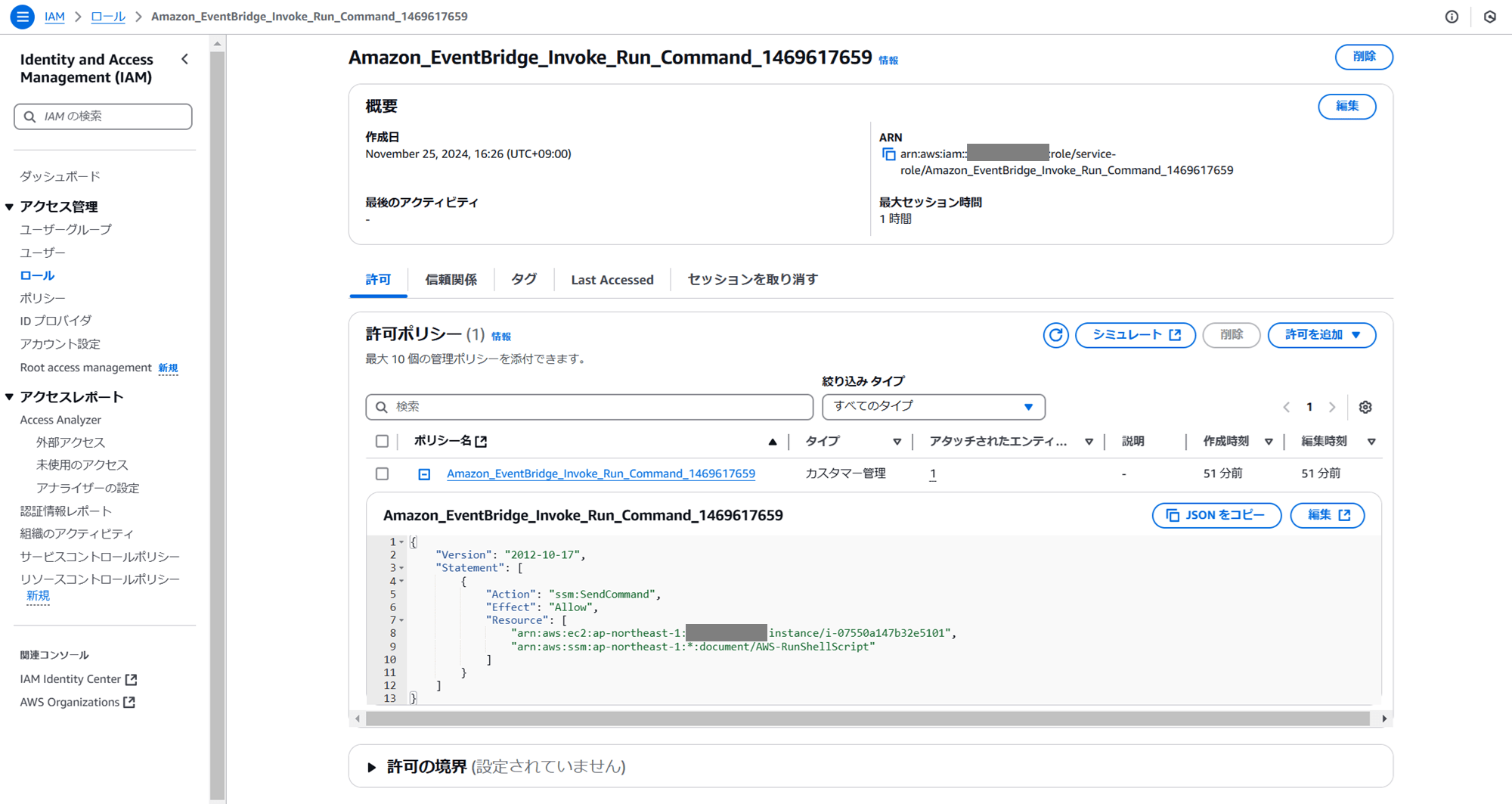Open the Amazon_EventBridge_Invoke_Run_Command policy link

601,473
